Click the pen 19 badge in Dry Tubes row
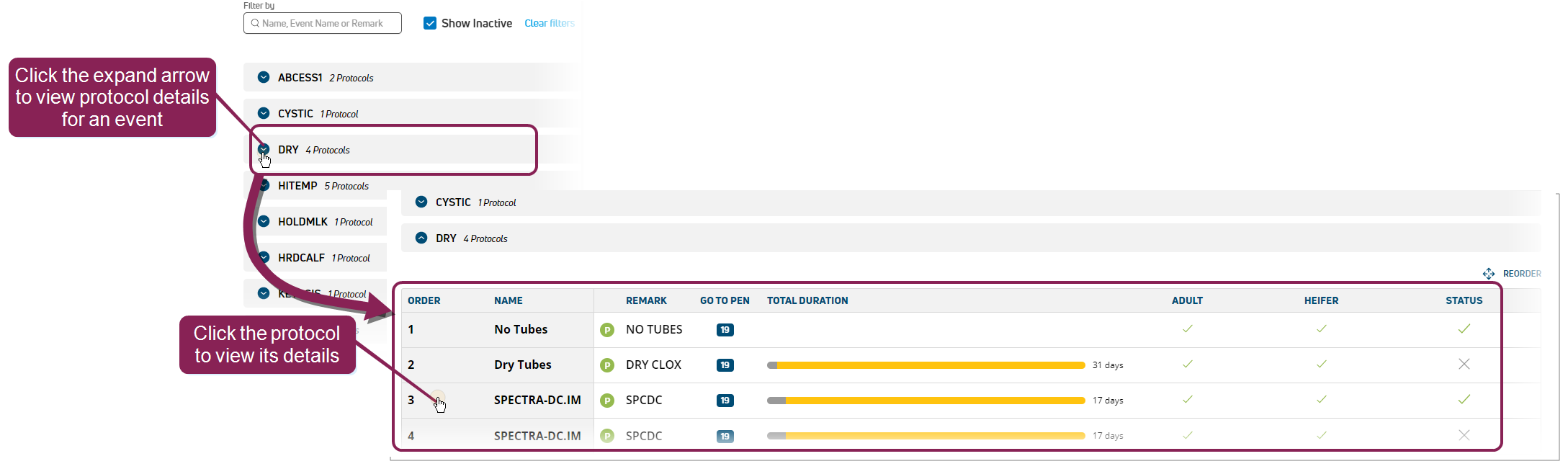 point(725,365)
